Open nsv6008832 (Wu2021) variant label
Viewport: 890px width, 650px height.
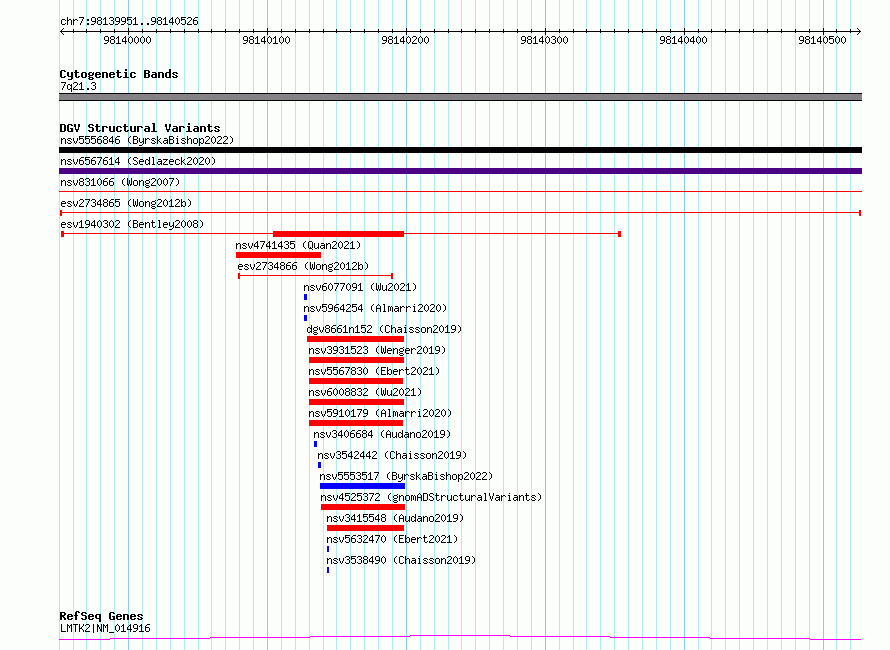coord(365,392)
